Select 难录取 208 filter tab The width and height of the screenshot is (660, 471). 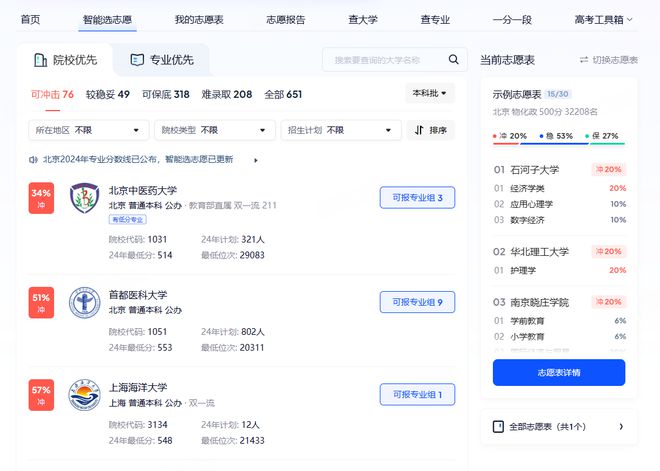click(x=227, y=94)
